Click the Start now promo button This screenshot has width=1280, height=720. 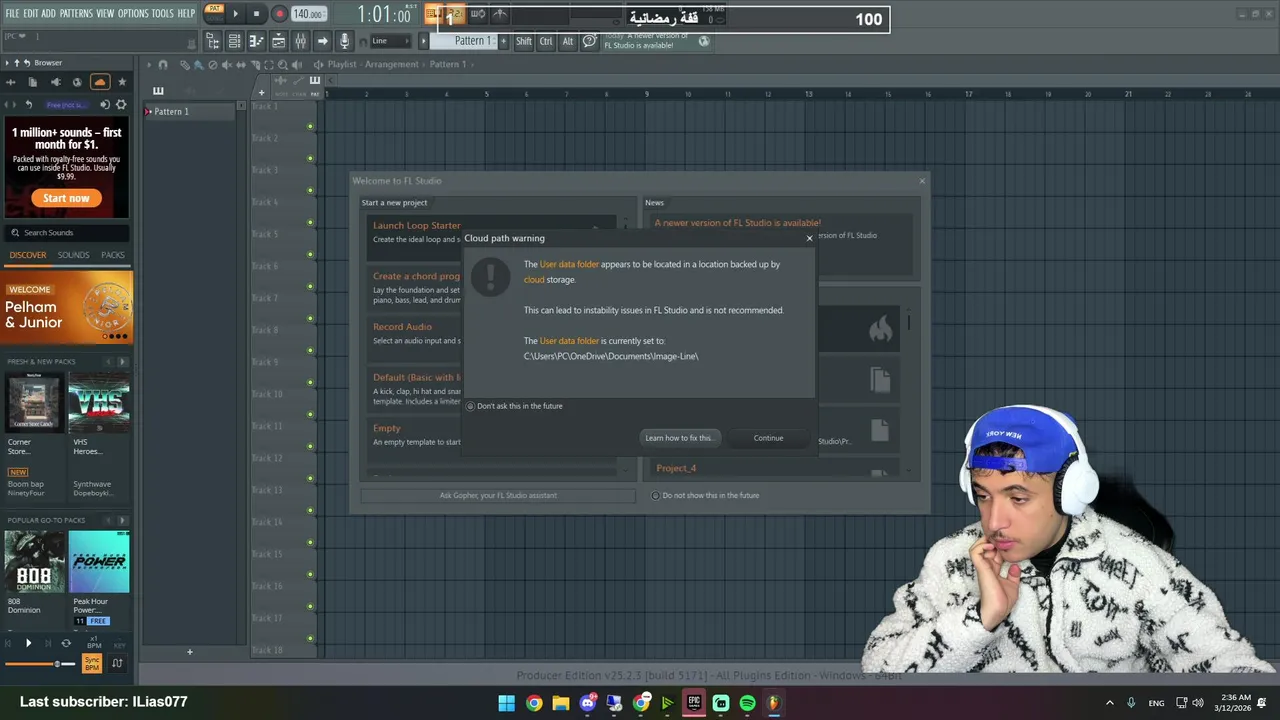point(66,198)
